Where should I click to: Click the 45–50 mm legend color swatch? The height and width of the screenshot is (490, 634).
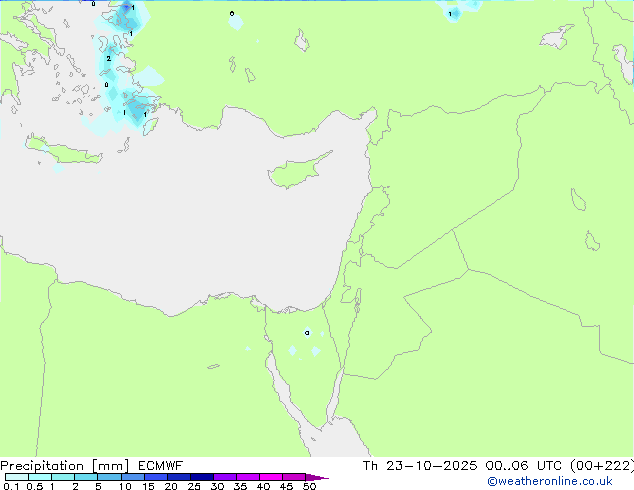(x=294, y=477)
